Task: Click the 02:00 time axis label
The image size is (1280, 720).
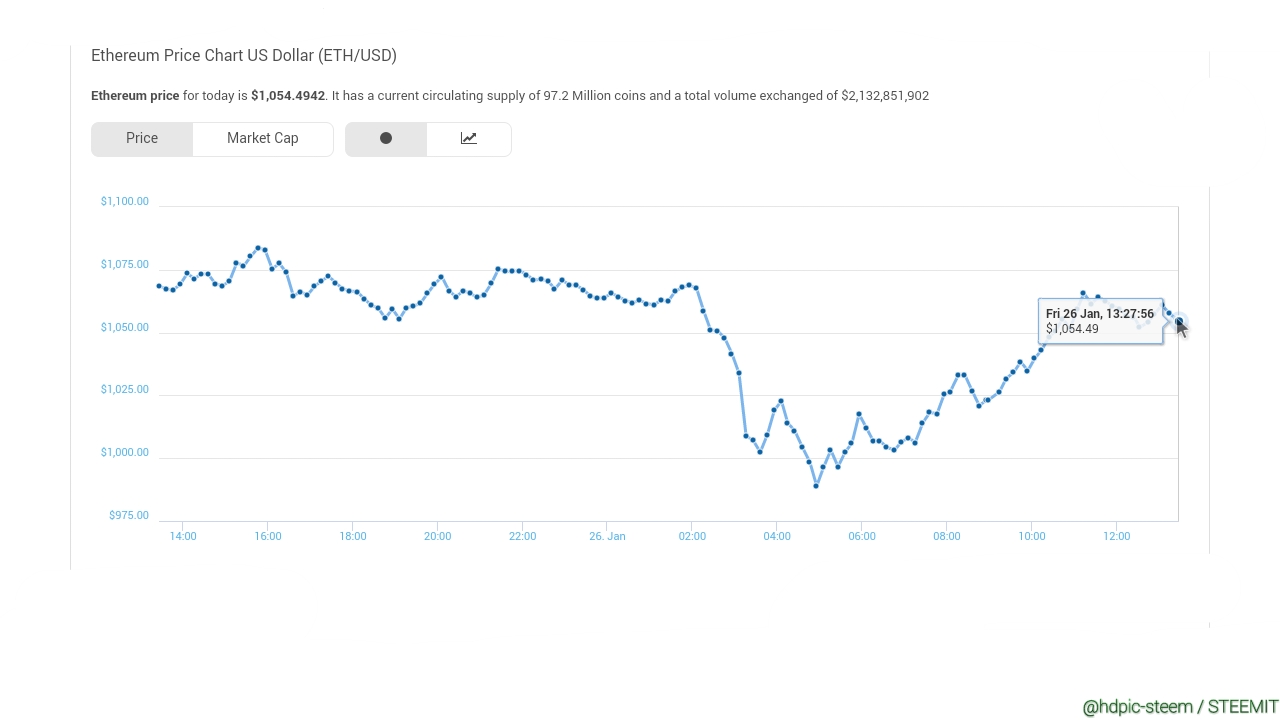Action: (692, 537)
